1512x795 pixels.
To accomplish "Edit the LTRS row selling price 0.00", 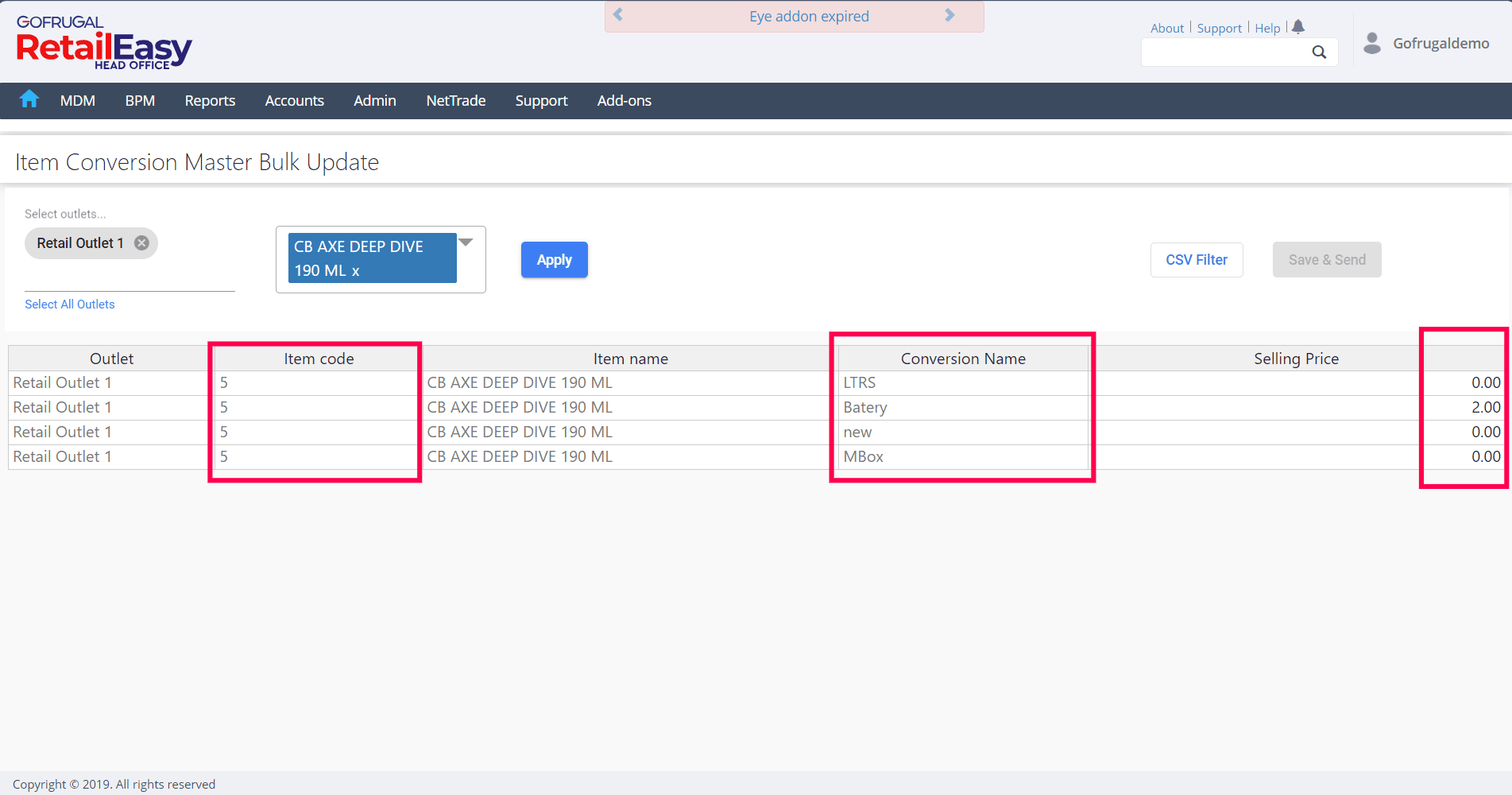I will click(x=1296, y=383).
